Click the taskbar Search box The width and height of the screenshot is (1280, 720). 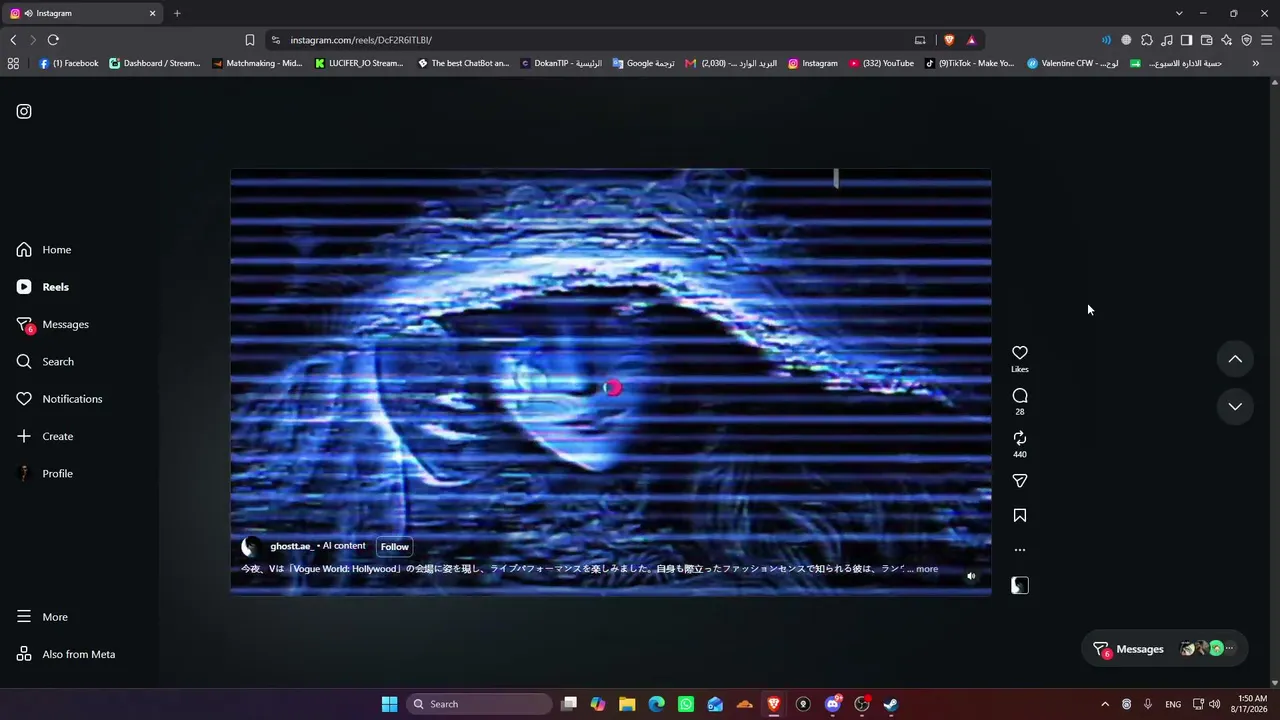pyautogui.click(x=480, y=704)
